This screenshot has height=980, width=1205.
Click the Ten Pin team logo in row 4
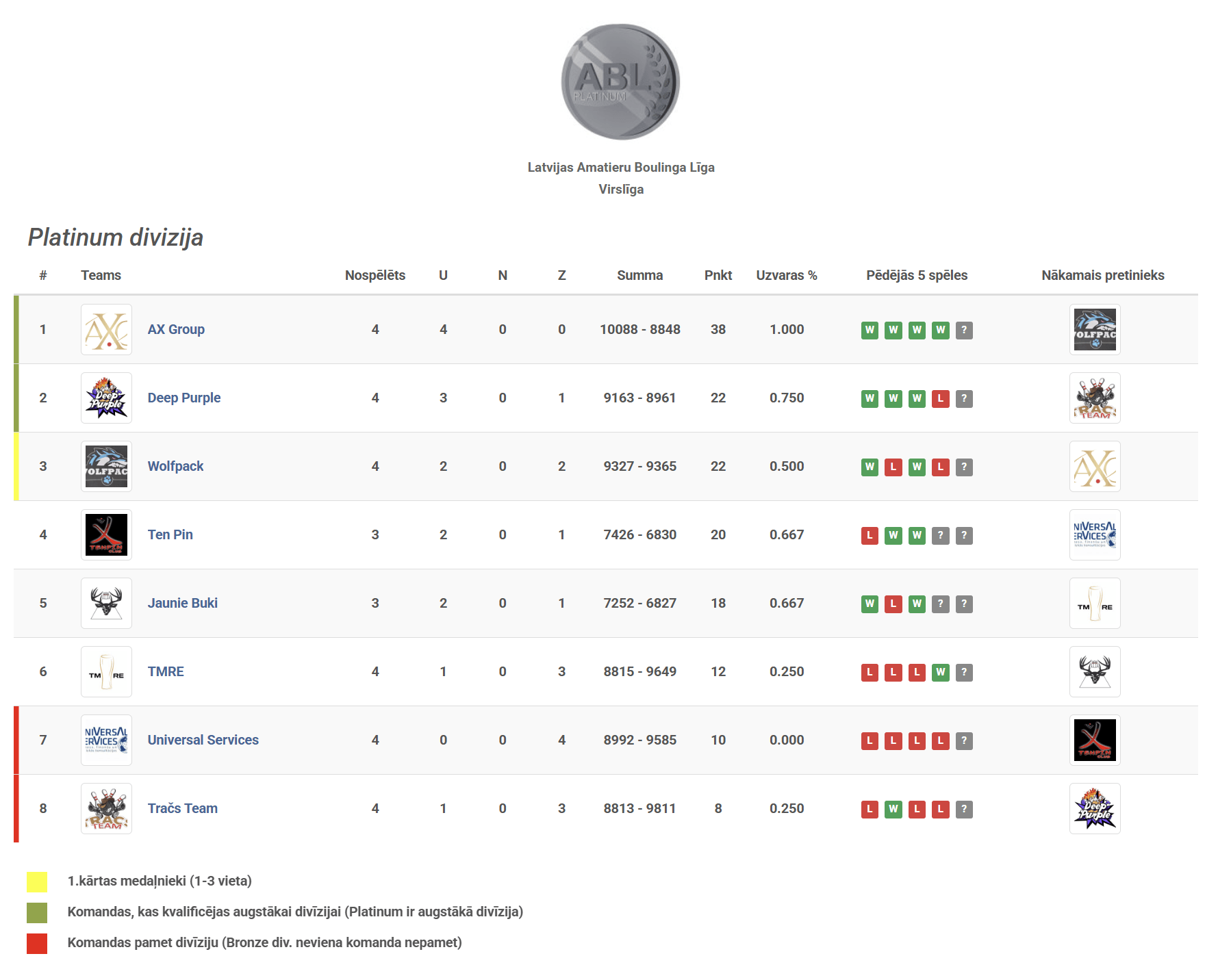pos(106,534)
